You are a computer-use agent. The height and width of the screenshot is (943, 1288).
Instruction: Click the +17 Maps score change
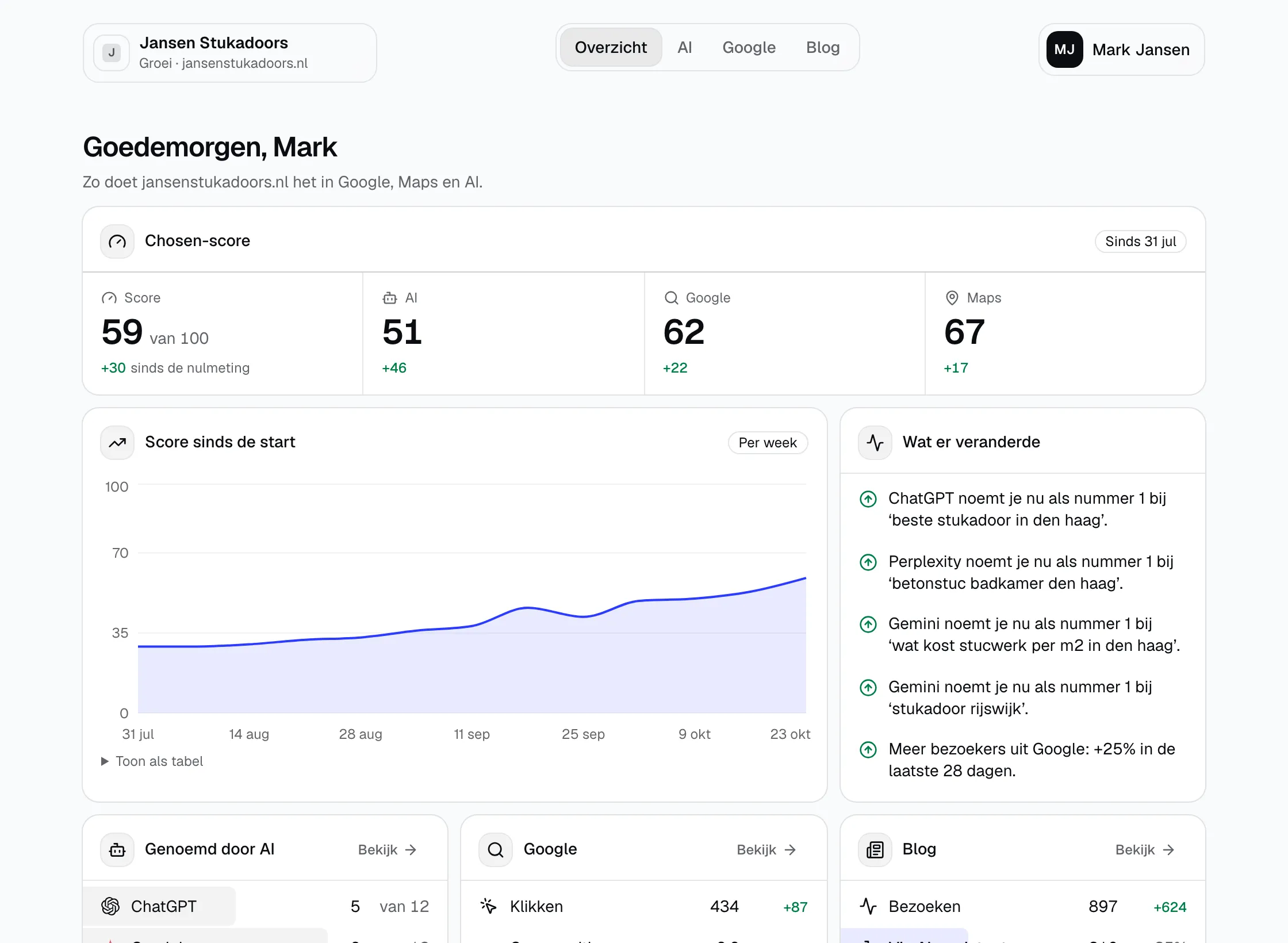point(956,368)
